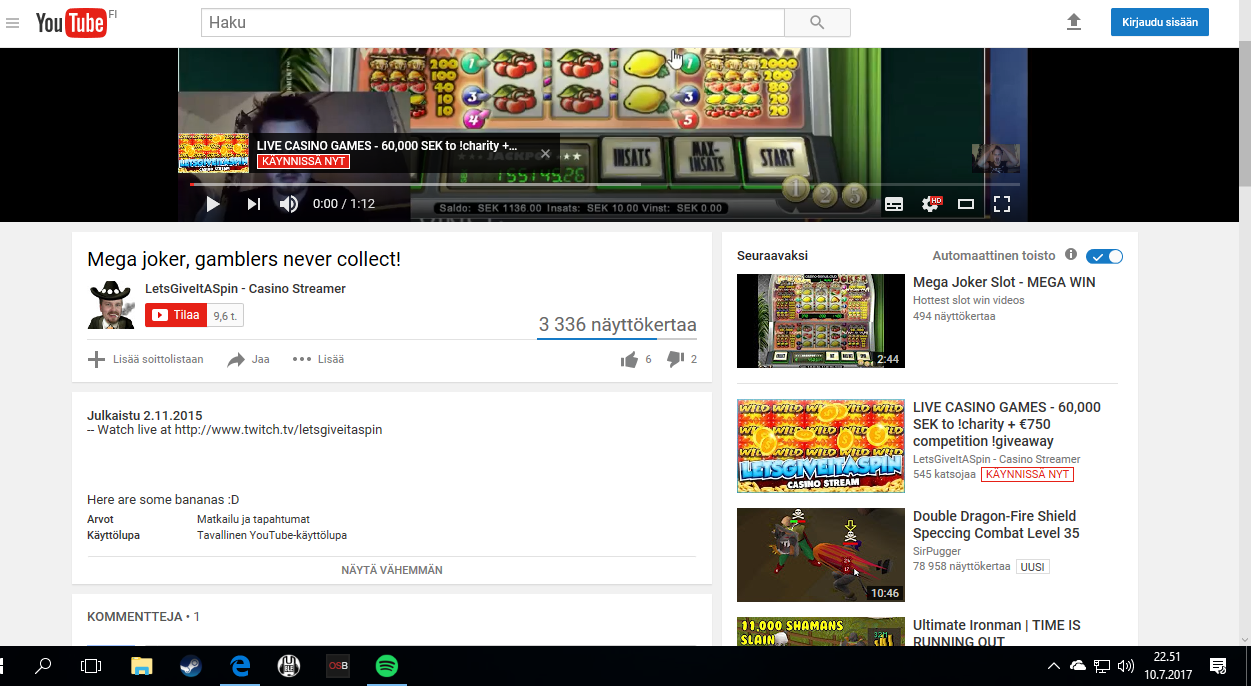Click the SirPugger channel name
Image resolution: width=1251 pixels, height=686 pixels.
click(x=937, y=551)
